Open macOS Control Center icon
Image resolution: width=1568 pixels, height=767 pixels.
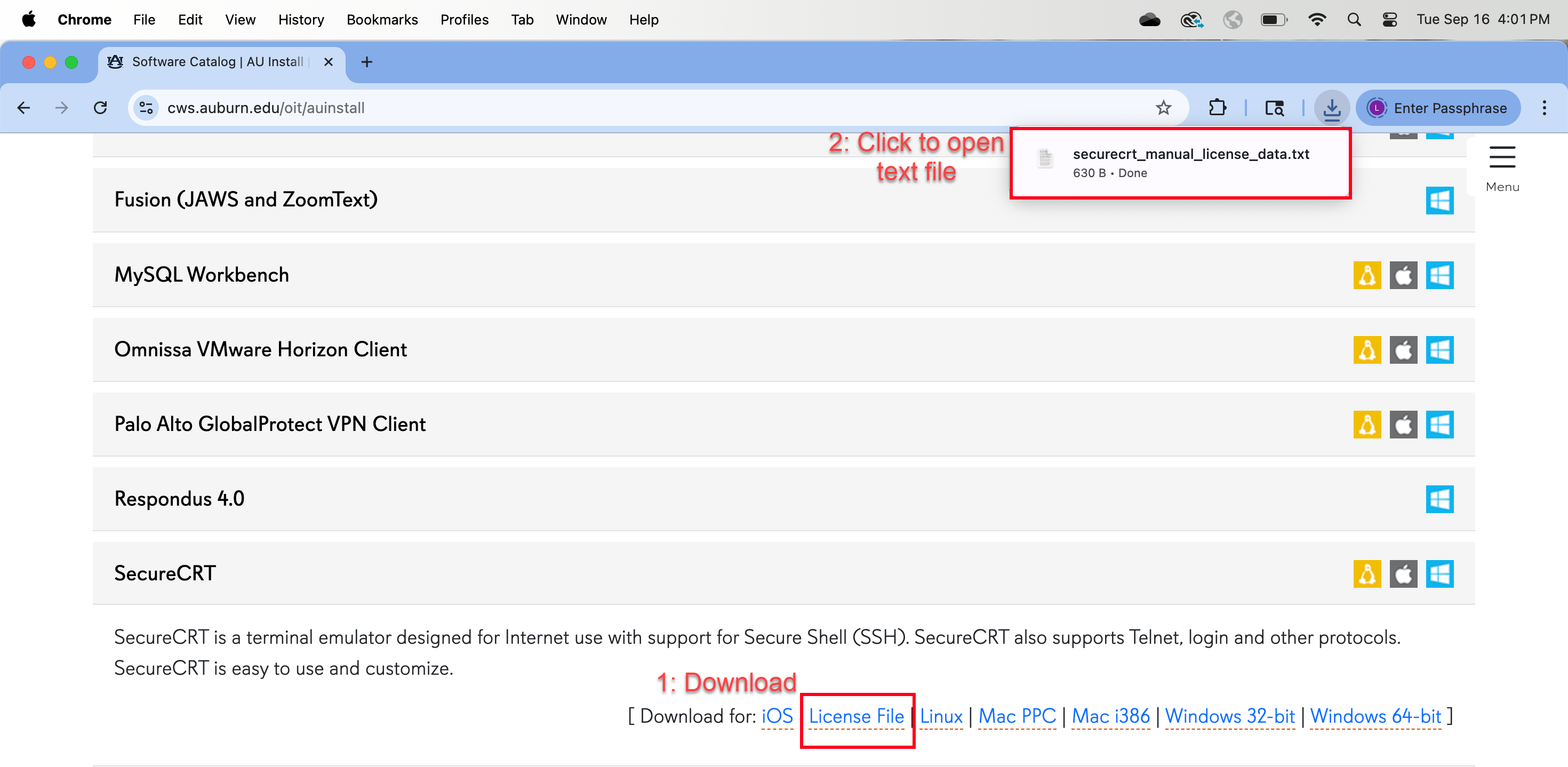click(x=1390, y=20)
